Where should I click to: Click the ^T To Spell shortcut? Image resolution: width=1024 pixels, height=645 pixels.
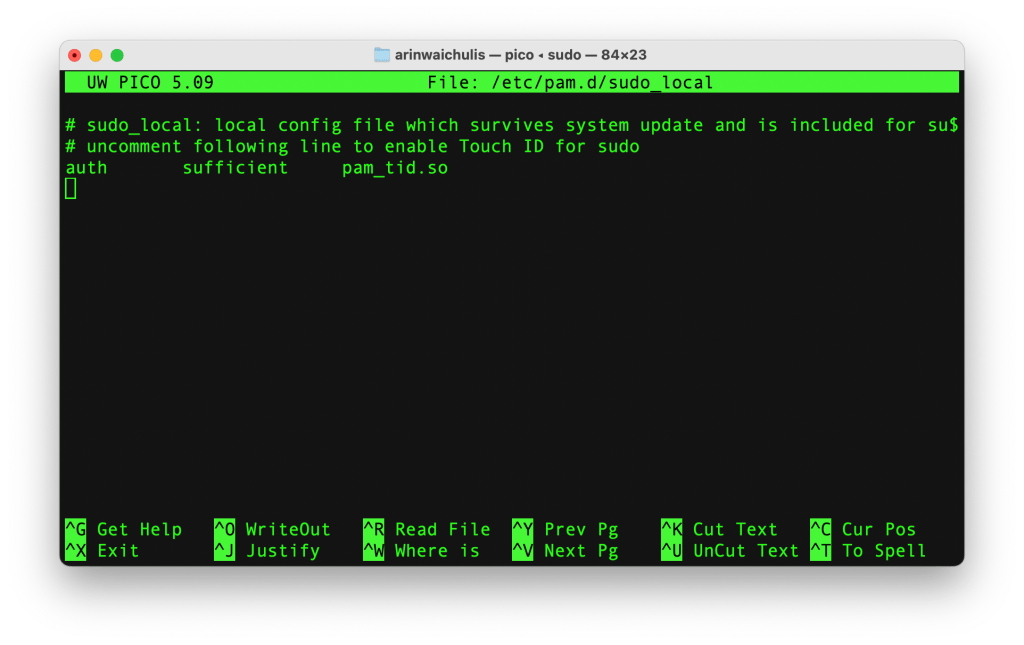click(869, 550)
